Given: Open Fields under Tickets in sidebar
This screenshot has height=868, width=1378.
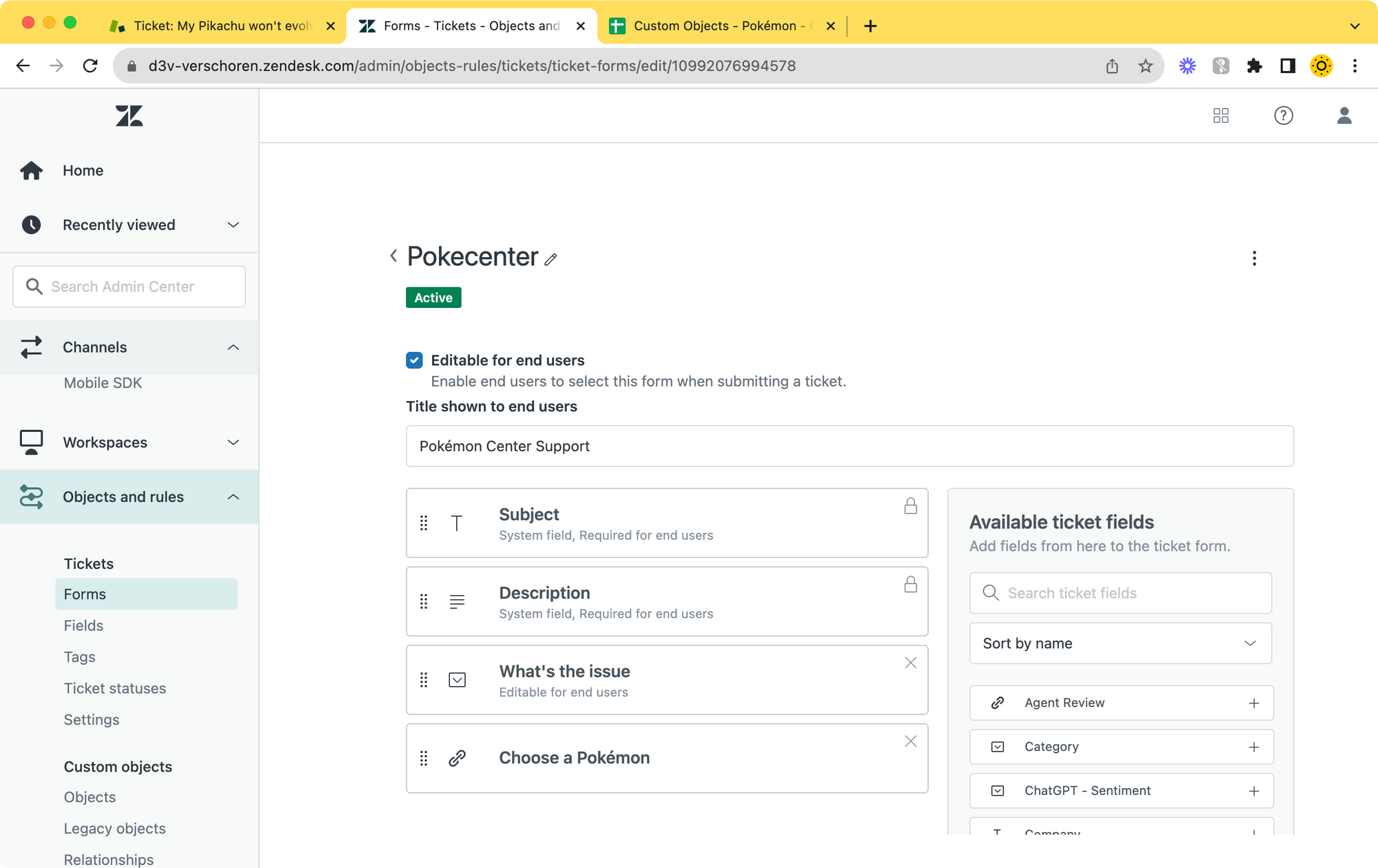Looking at the screenshot, I should click(x=83, y=626).
